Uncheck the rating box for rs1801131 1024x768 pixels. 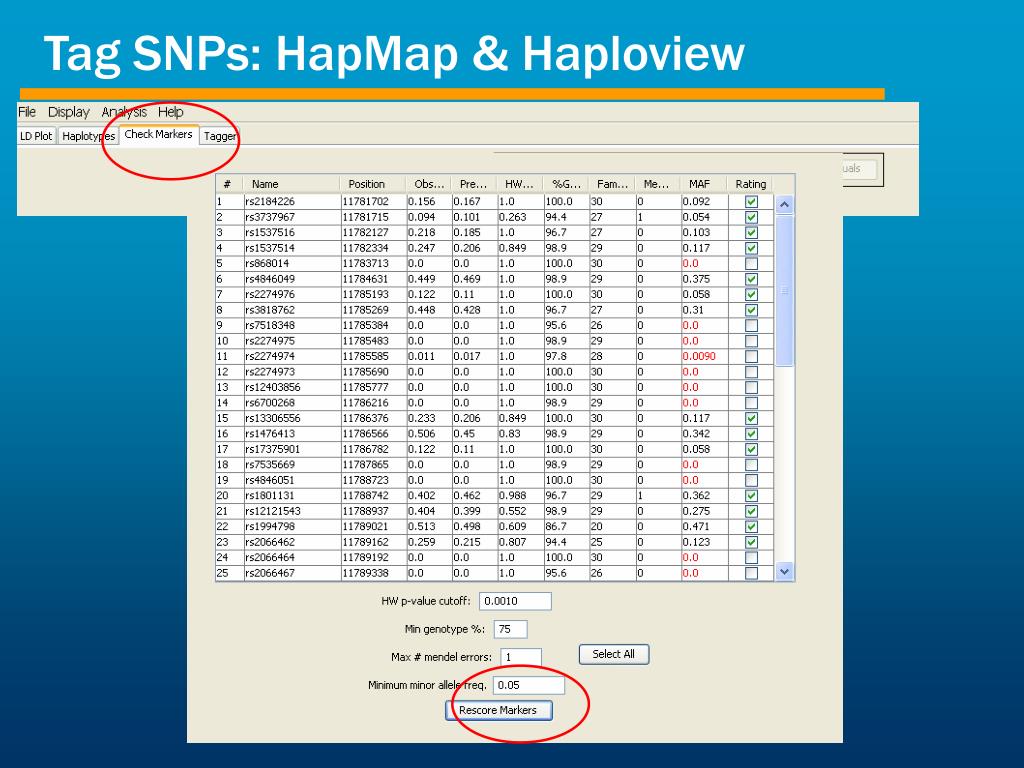(x=751, y=496)
